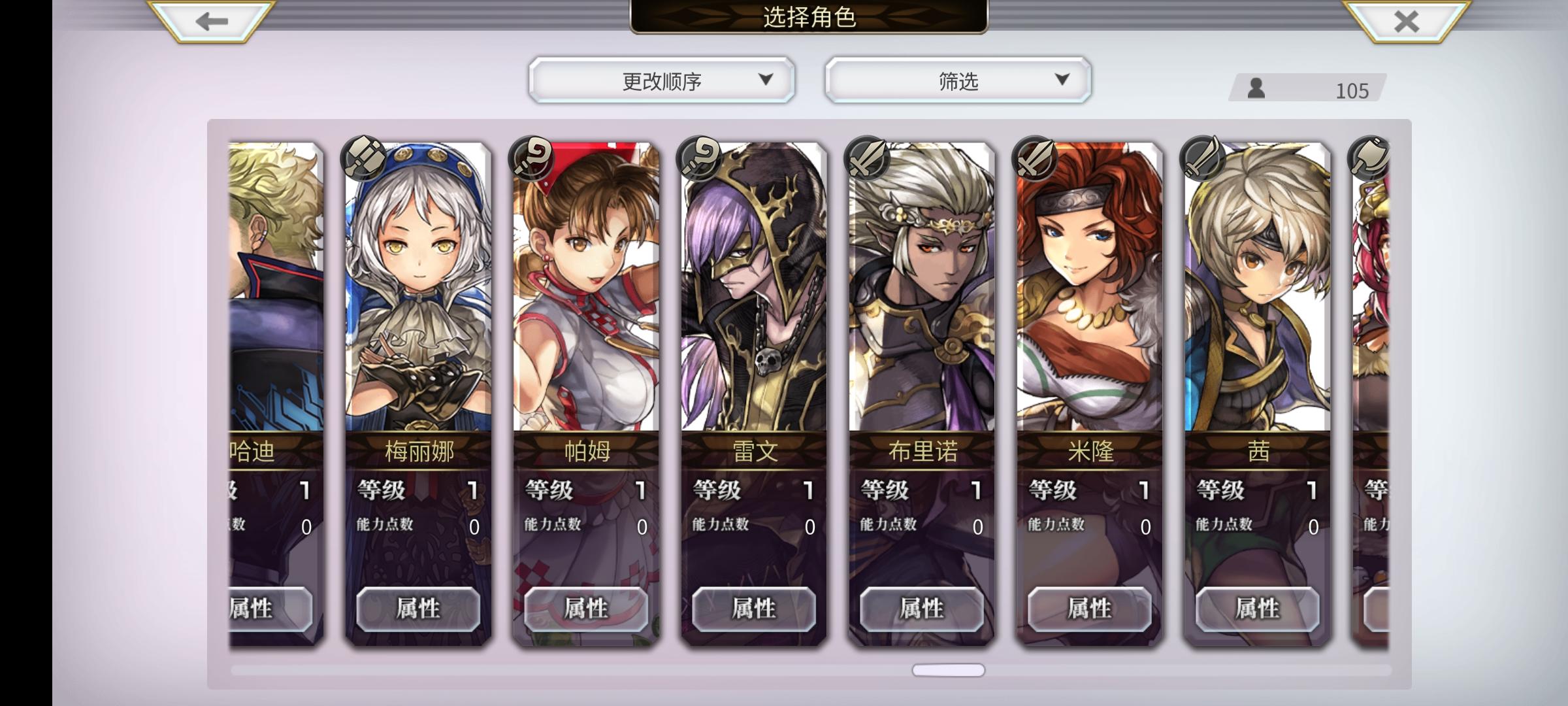Click the weapon class icon on 梅丽娜's card
This screenshot has height=706, width=1568.
click(364, 158)
